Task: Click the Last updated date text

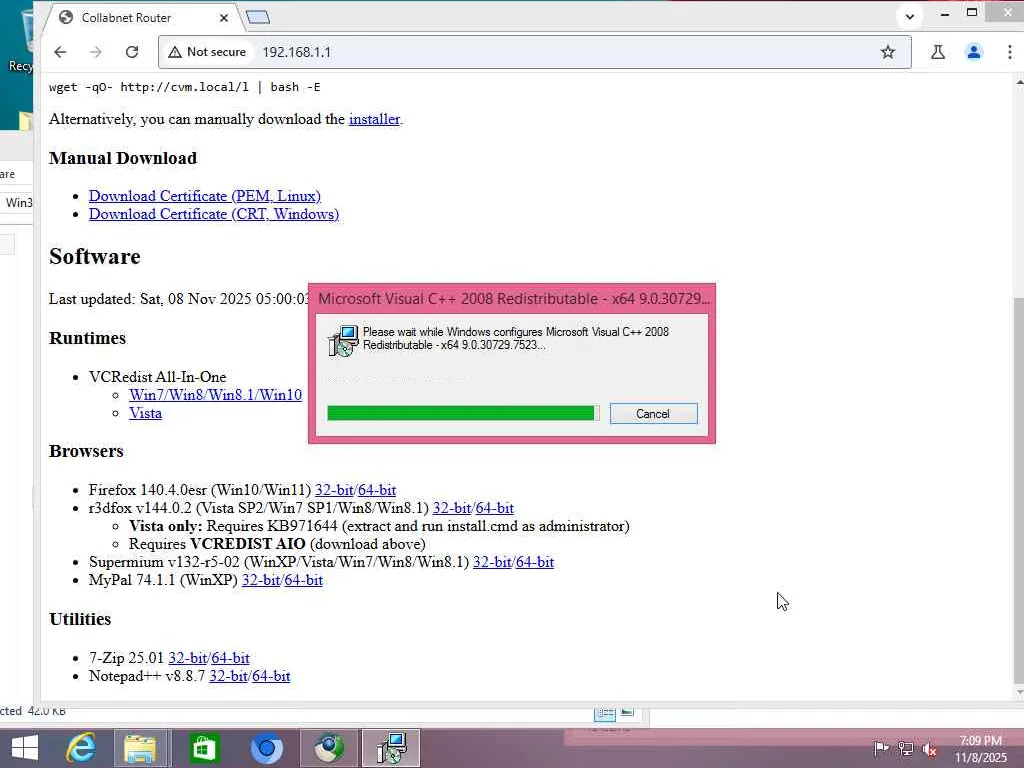Action: coord(179,299)
